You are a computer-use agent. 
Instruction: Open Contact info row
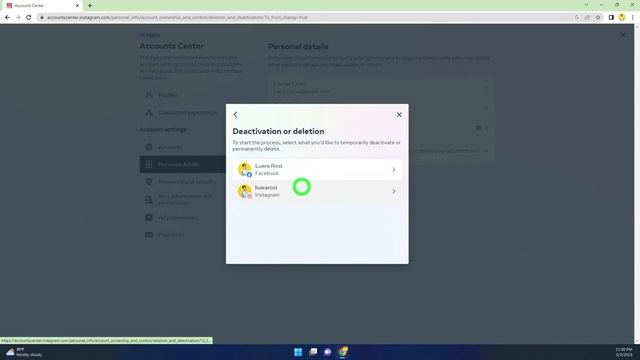tap(380, 87)
